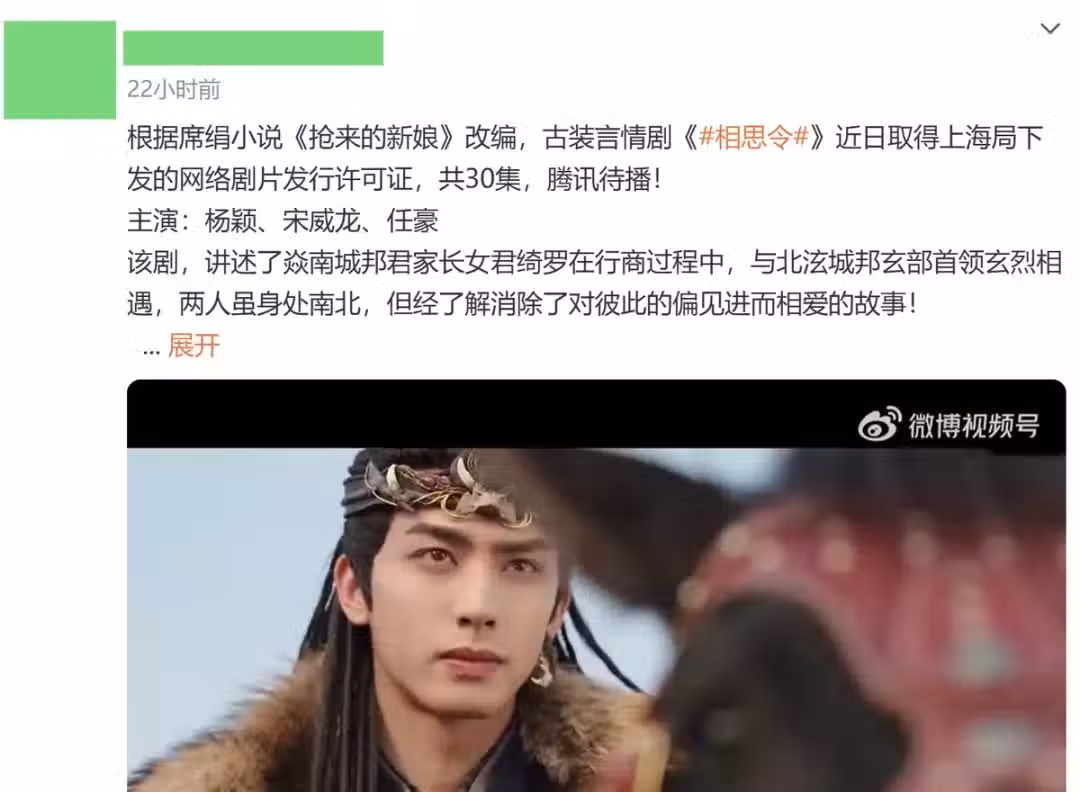Play the embedded Weibo video
The width and height of the screenshot is (1080, 792).
[596, 585]
